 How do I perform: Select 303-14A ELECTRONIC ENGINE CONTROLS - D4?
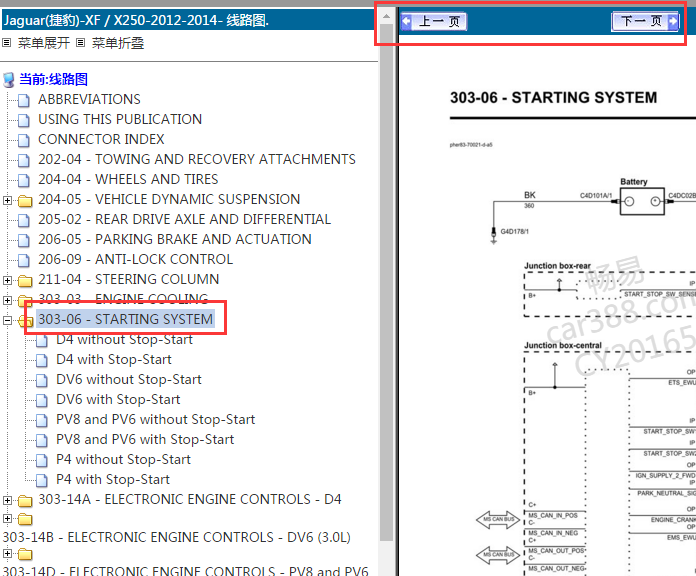tap(190, 499)
